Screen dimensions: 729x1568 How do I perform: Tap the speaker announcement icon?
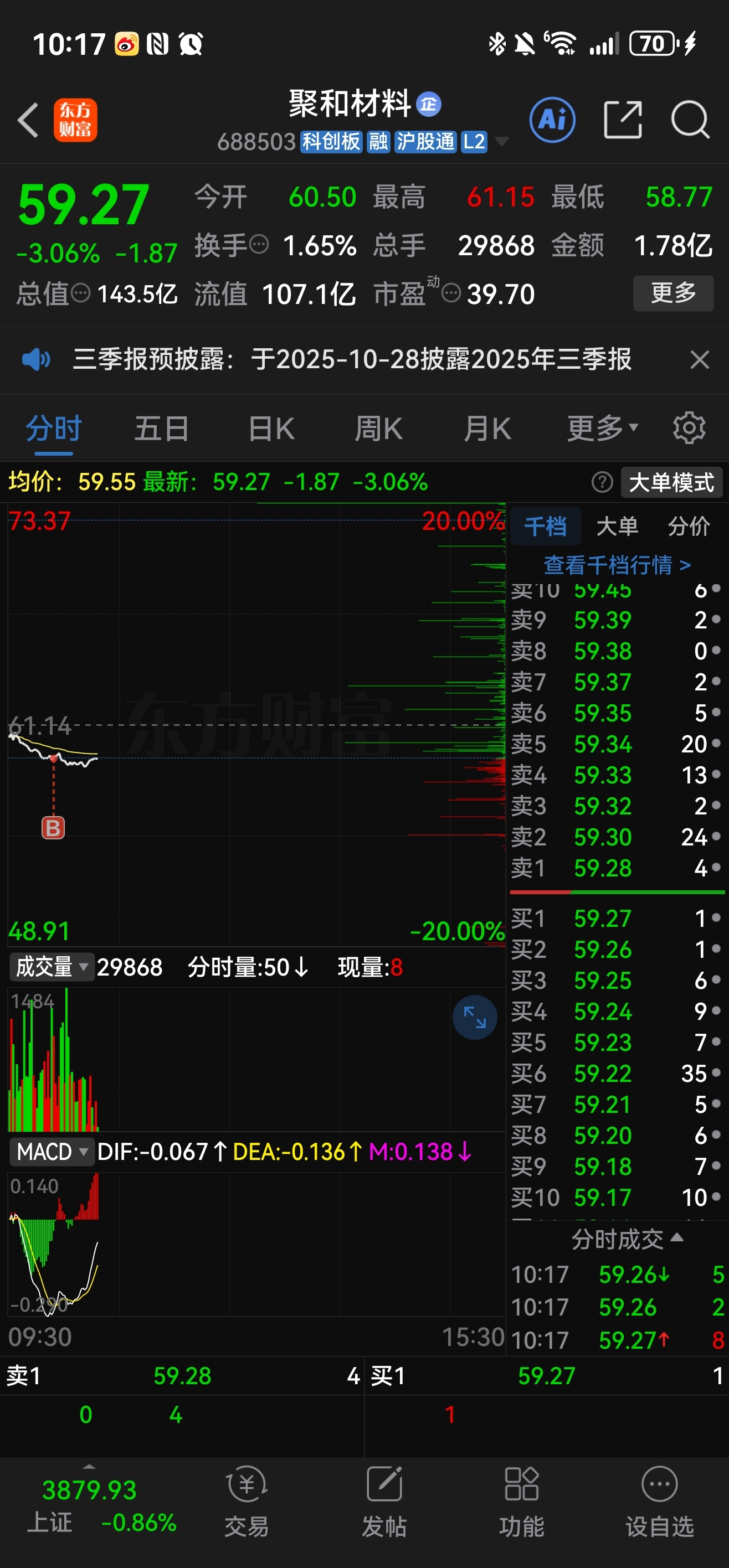(36, 359)
